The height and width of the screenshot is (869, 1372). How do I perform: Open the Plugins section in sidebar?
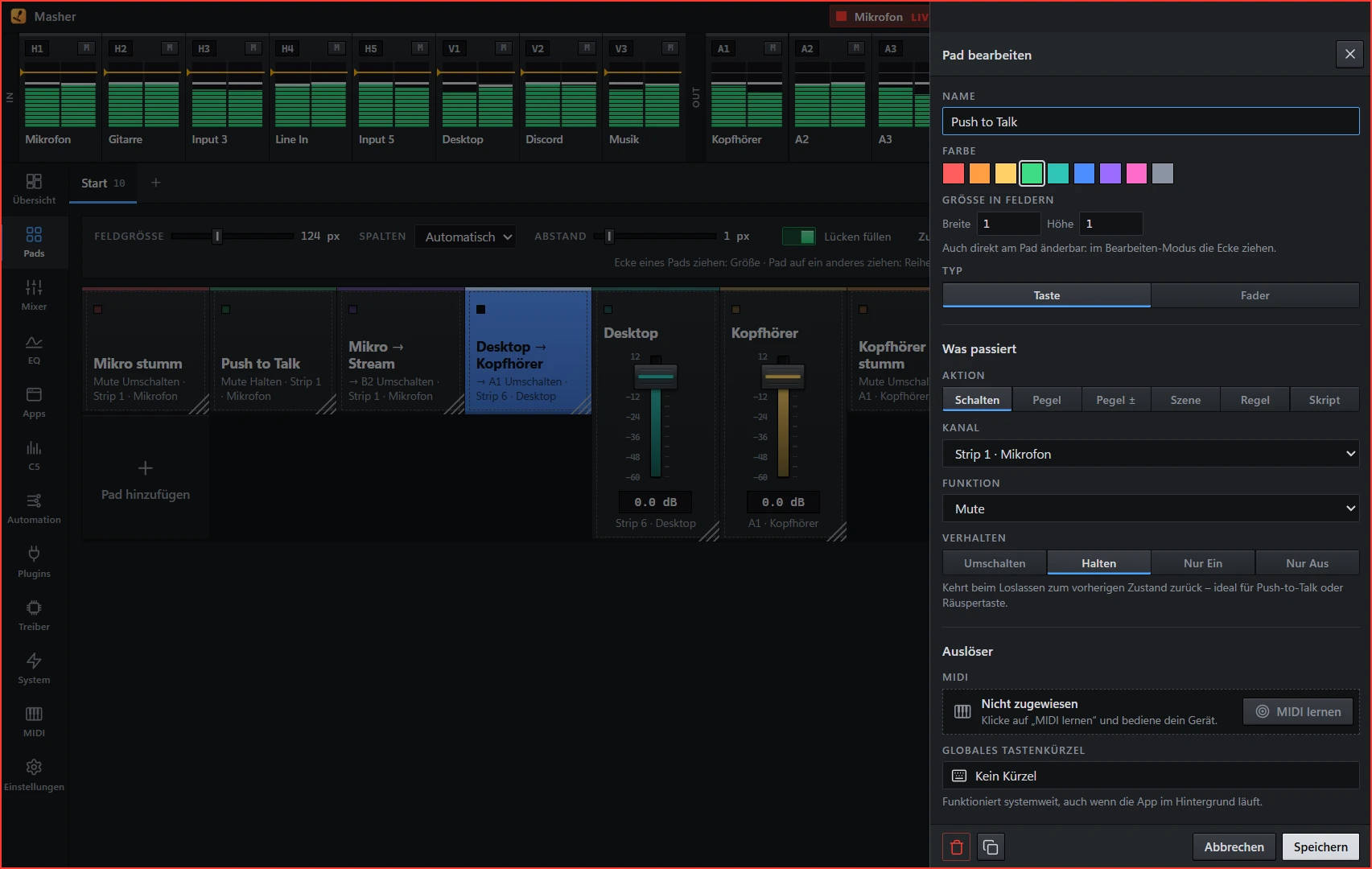(x=34, y=562)
